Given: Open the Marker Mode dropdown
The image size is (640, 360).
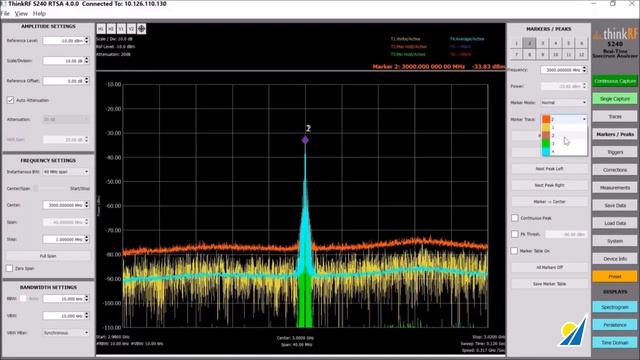Looking at the screenshot, I should click(564, 102).
